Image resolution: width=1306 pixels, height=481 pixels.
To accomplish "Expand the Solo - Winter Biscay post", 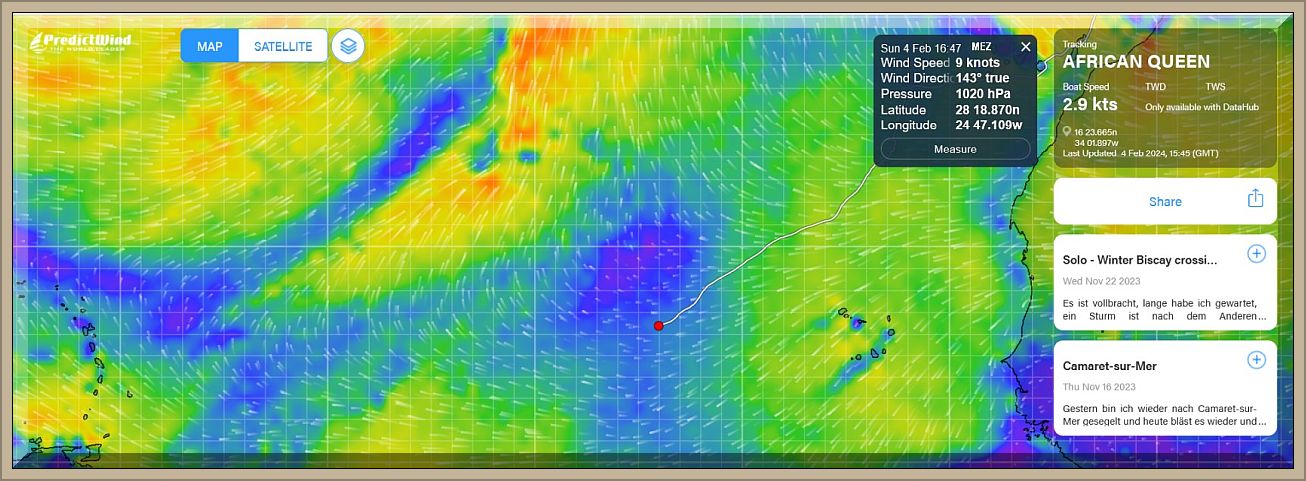I will point(1256,254).
